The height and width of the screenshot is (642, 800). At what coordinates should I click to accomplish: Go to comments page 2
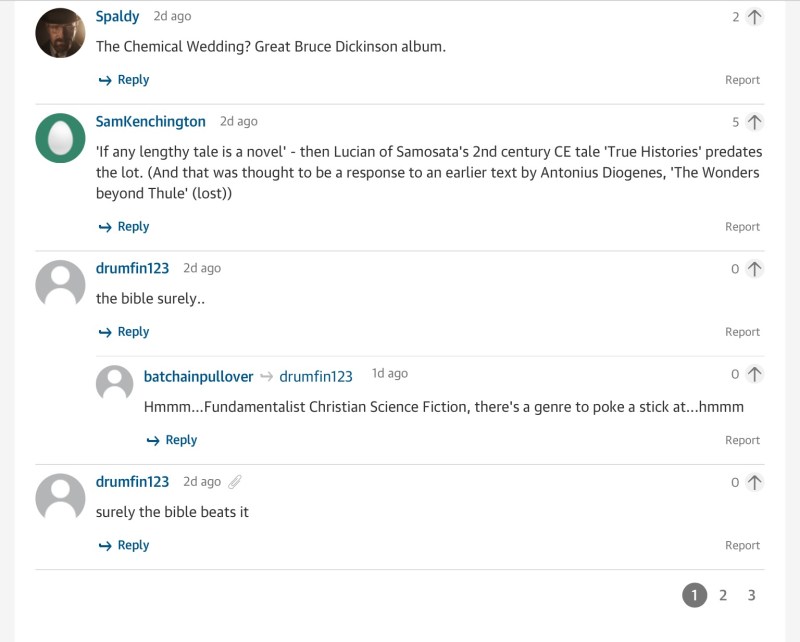tap(723, 596)
